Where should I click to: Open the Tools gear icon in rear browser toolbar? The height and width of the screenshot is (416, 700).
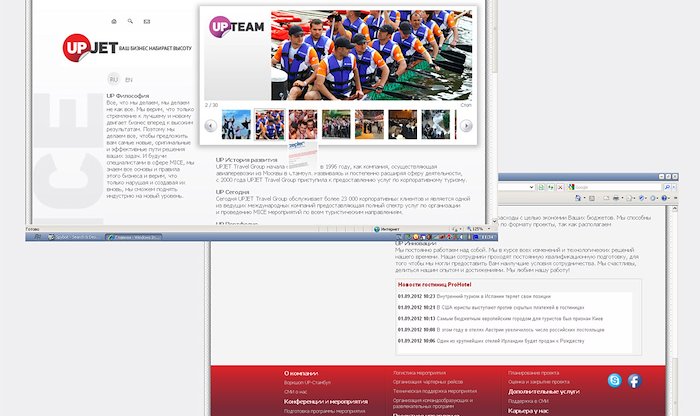pyautogui.click(x=653, y=198)
